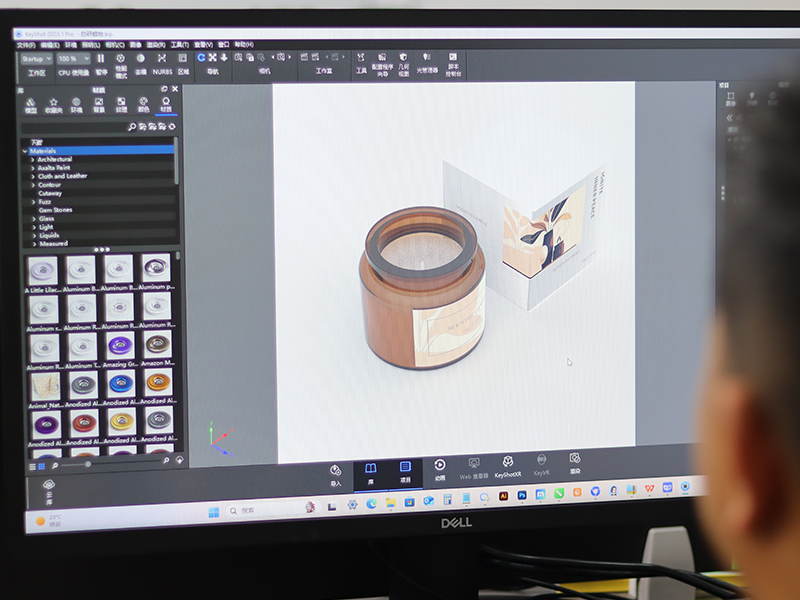
Task: Select the A Little Lilac material thumbnail
Action: (43, 270)
